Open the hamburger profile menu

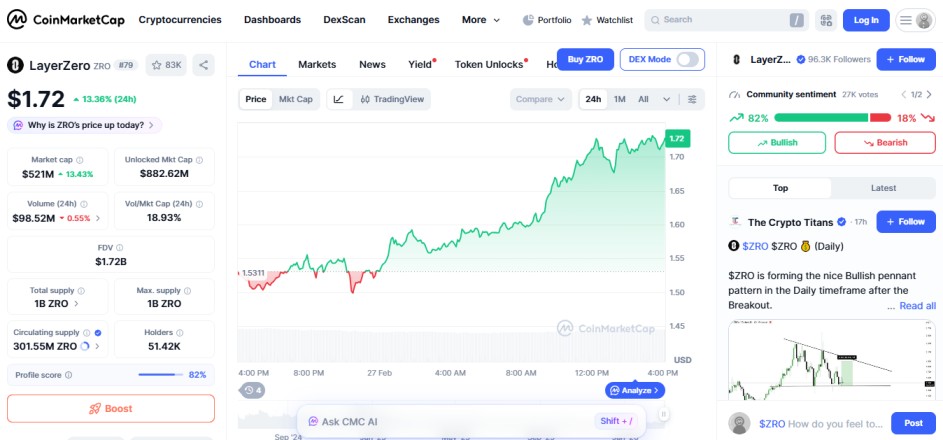pyautogui.click(x=915, y=20)
